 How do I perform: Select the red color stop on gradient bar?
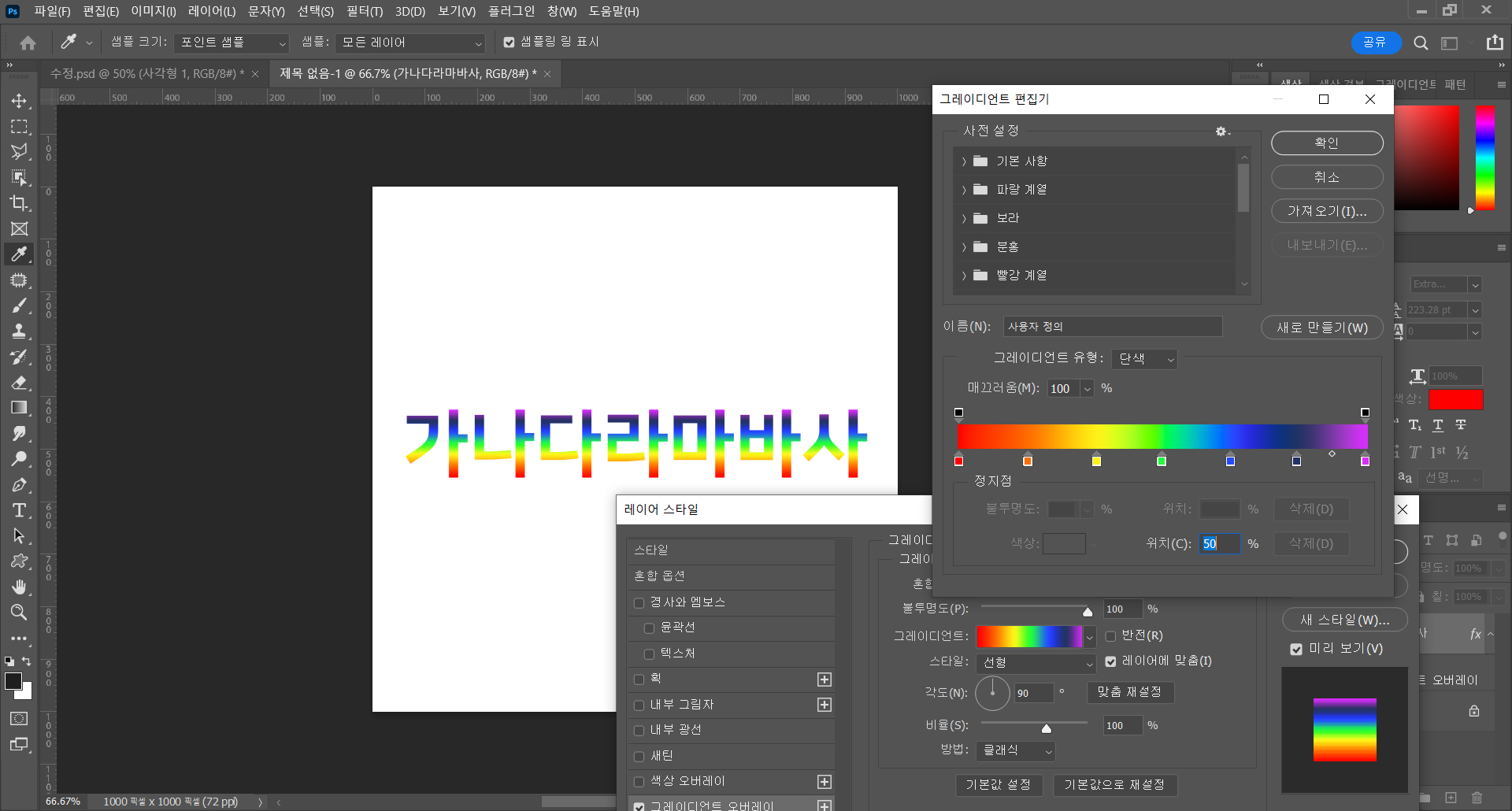pos(958,461)
